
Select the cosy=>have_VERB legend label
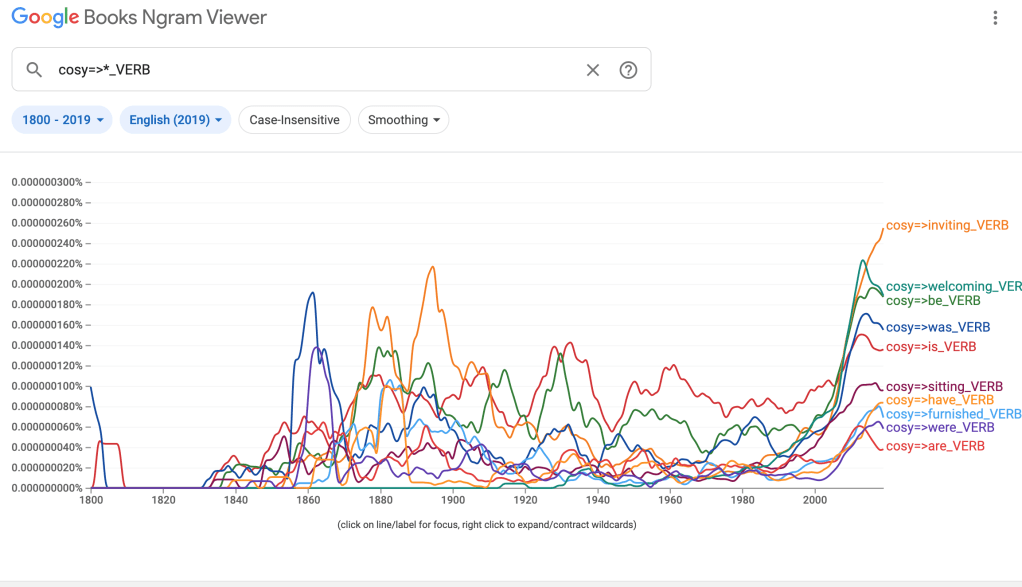point(940,401)
